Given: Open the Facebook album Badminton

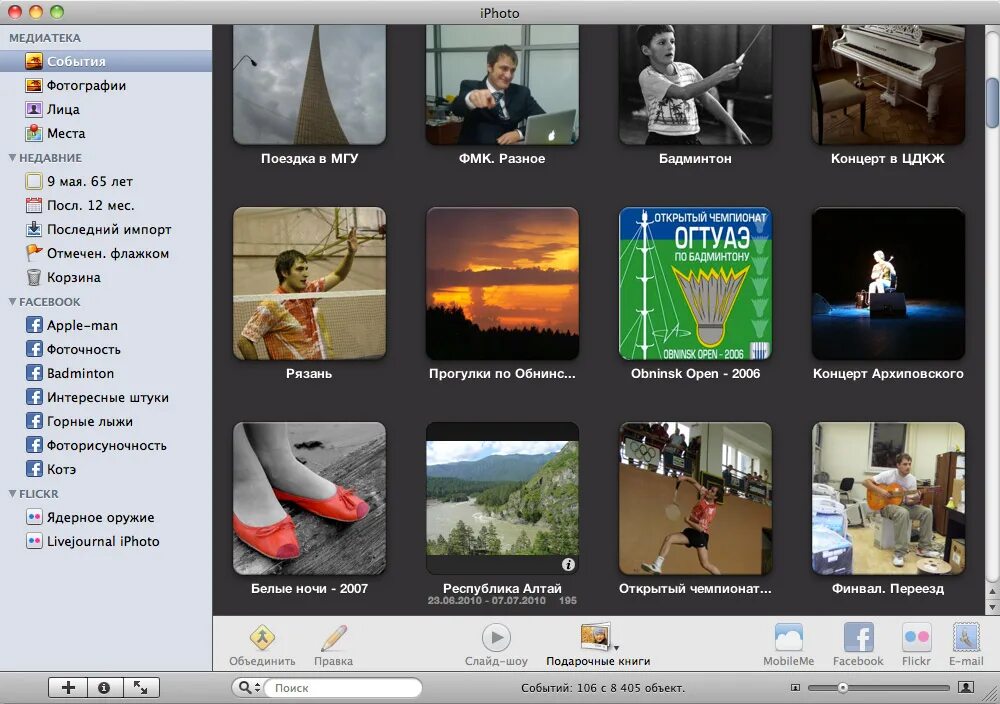Looking at the screenshot, I should pos(106,373).
